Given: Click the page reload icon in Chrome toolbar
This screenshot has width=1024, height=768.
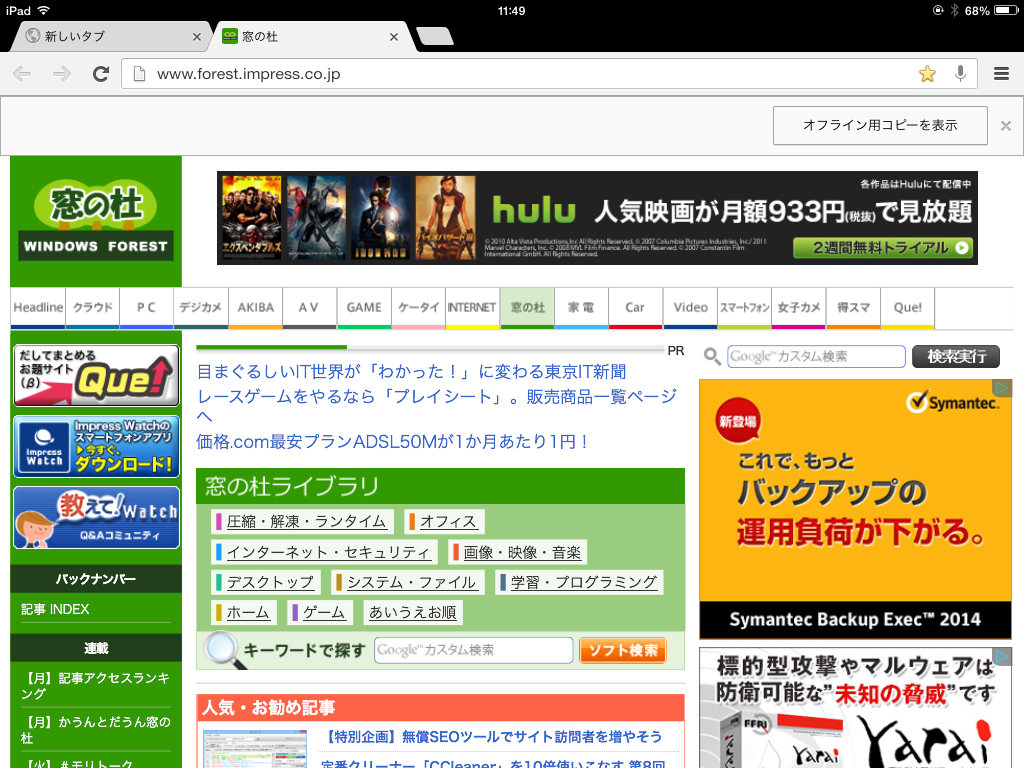Looking at the screenshot, I should pos(100,73).
